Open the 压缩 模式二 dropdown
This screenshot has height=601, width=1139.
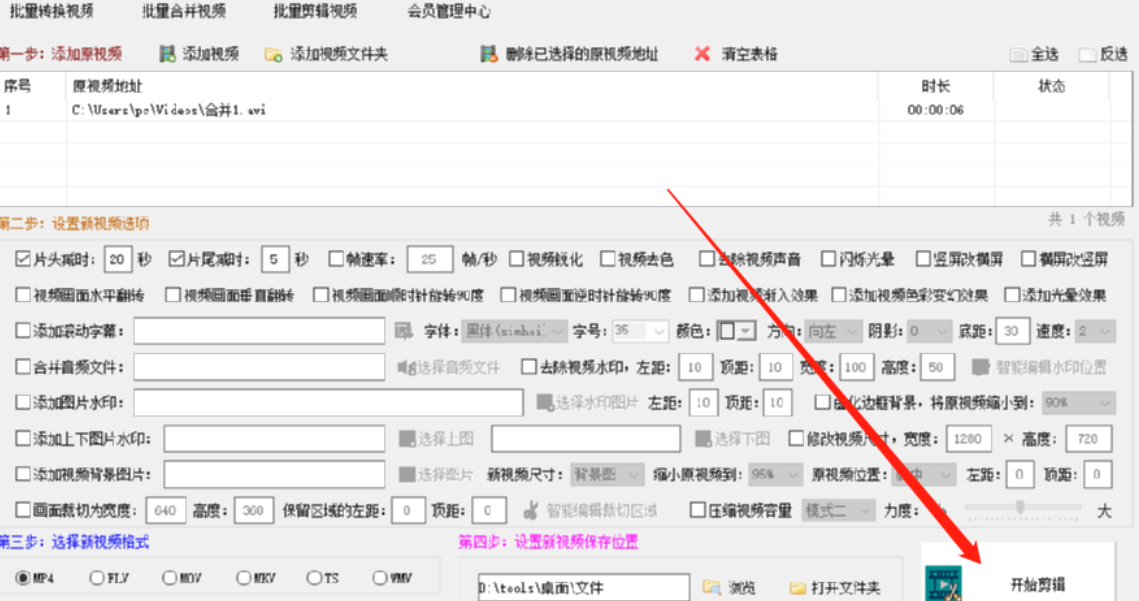838,510
